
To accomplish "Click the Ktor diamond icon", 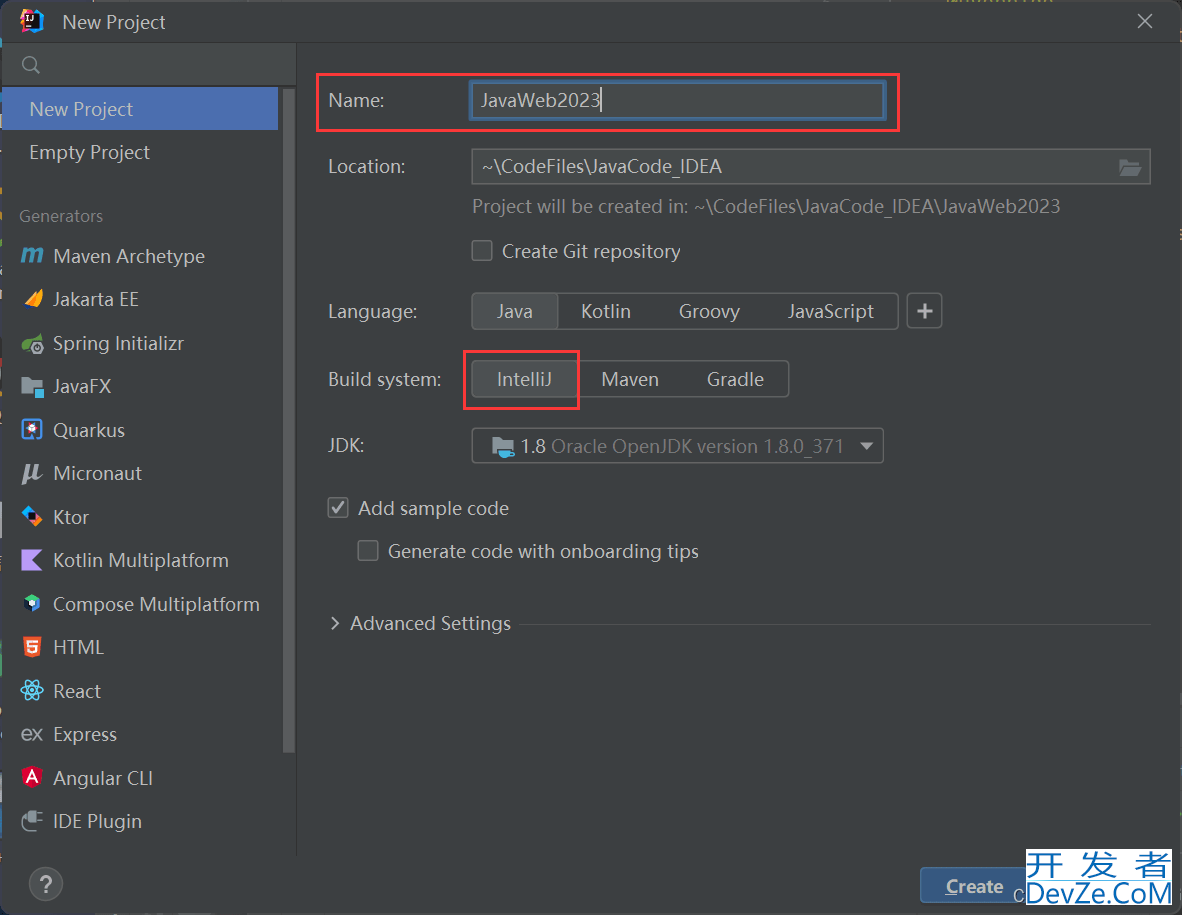I will [32, 516].
